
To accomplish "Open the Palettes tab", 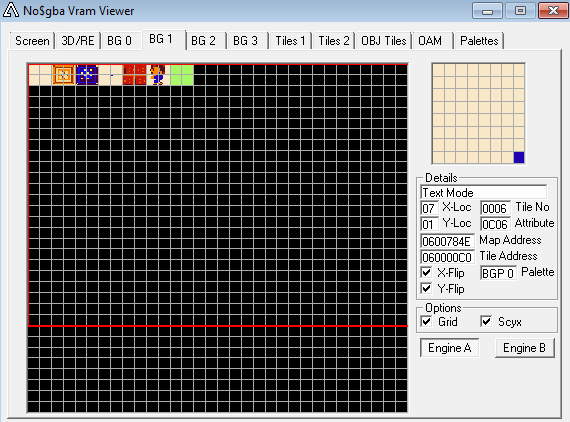I will coord(479,41).
